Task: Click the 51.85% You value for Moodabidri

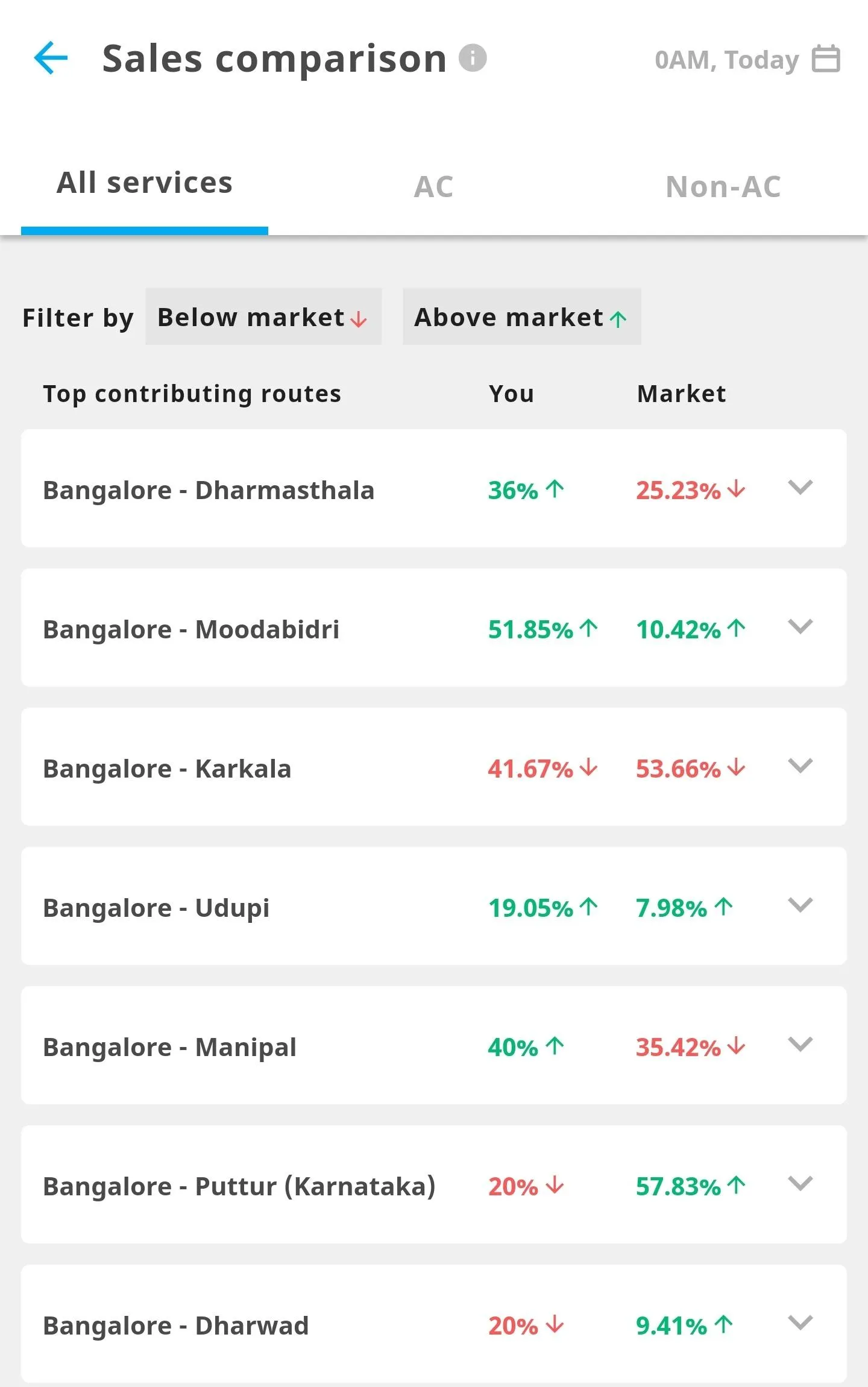Action: point(530,630)
